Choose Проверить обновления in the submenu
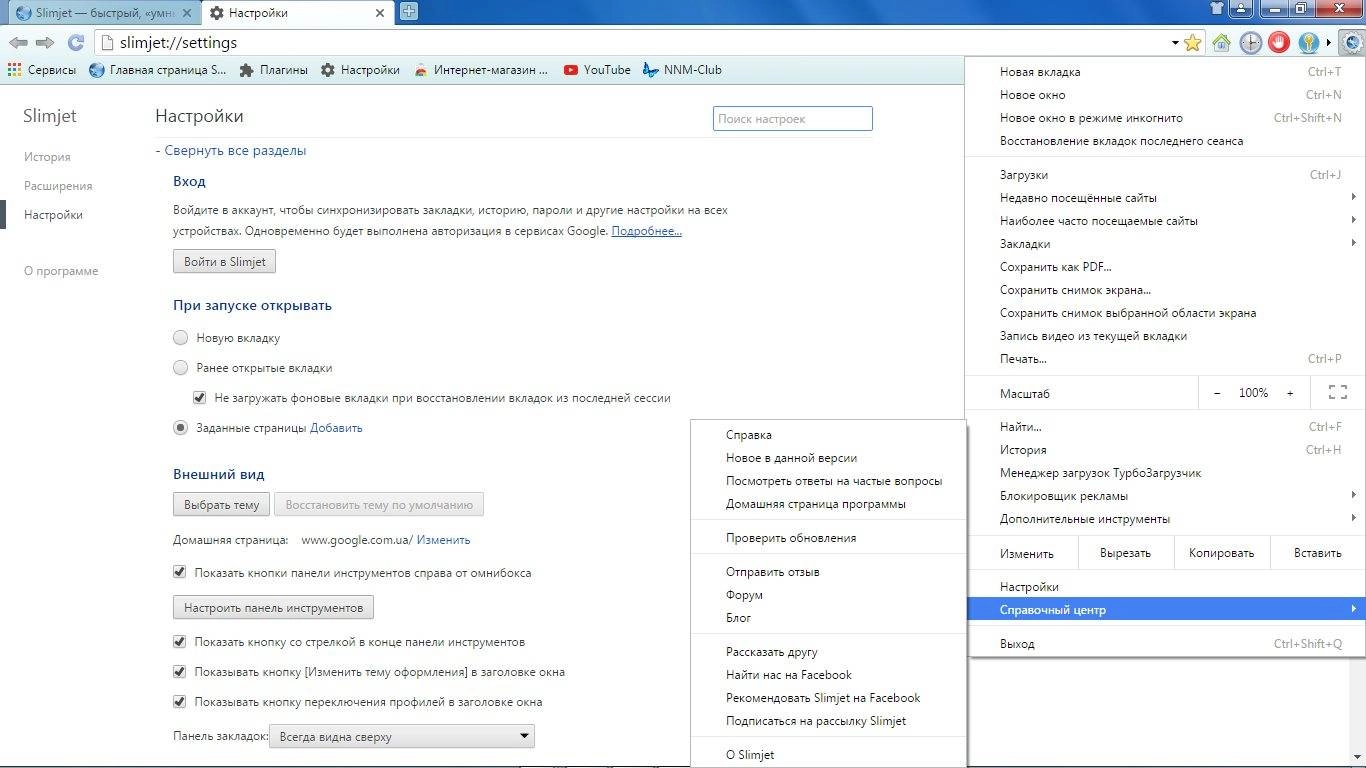This screenshot has height=768, width=1366. tap(829, 538)
